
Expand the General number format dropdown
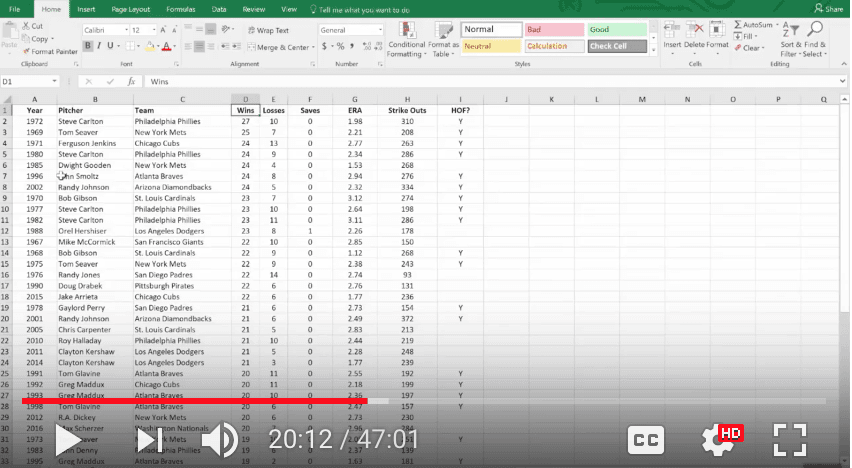tap(373, 30)
